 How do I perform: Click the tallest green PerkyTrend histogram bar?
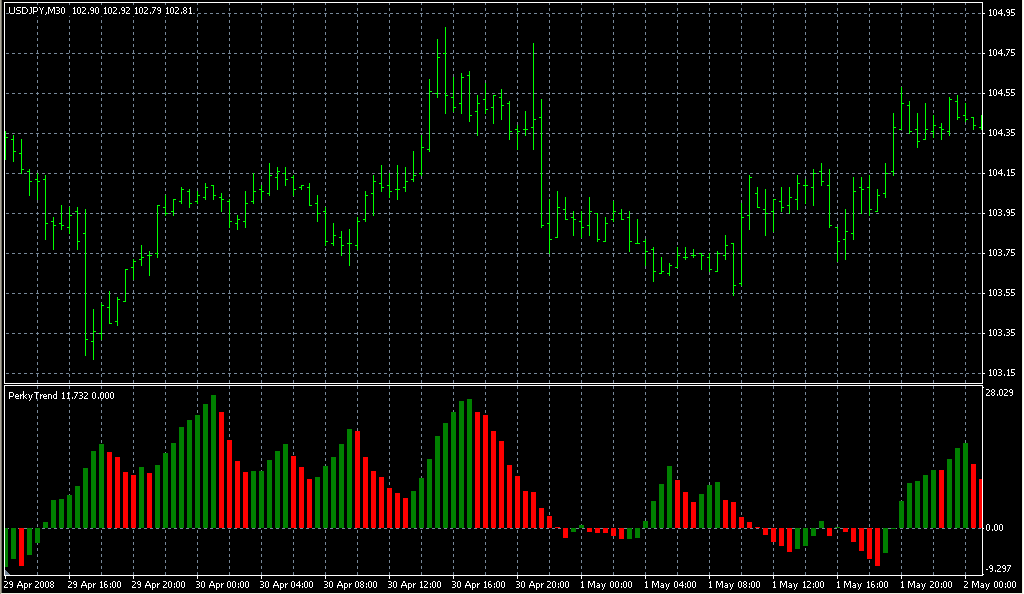(x=213, y=461)
